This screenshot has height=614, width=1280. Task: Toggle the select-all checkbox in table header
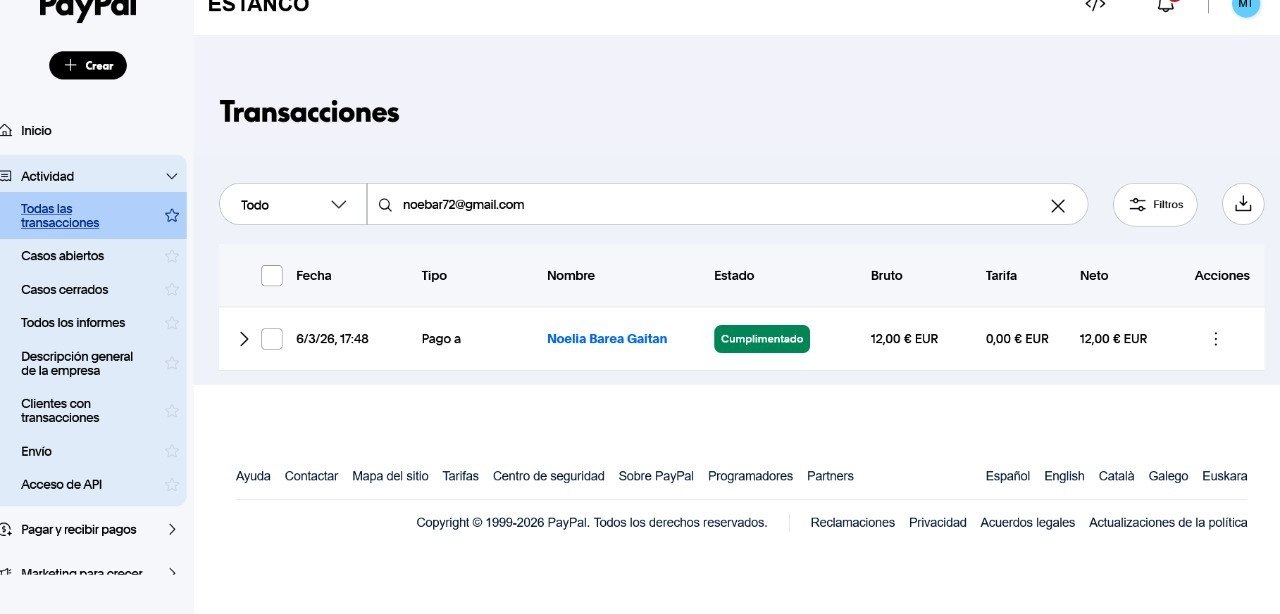[272, 275]
